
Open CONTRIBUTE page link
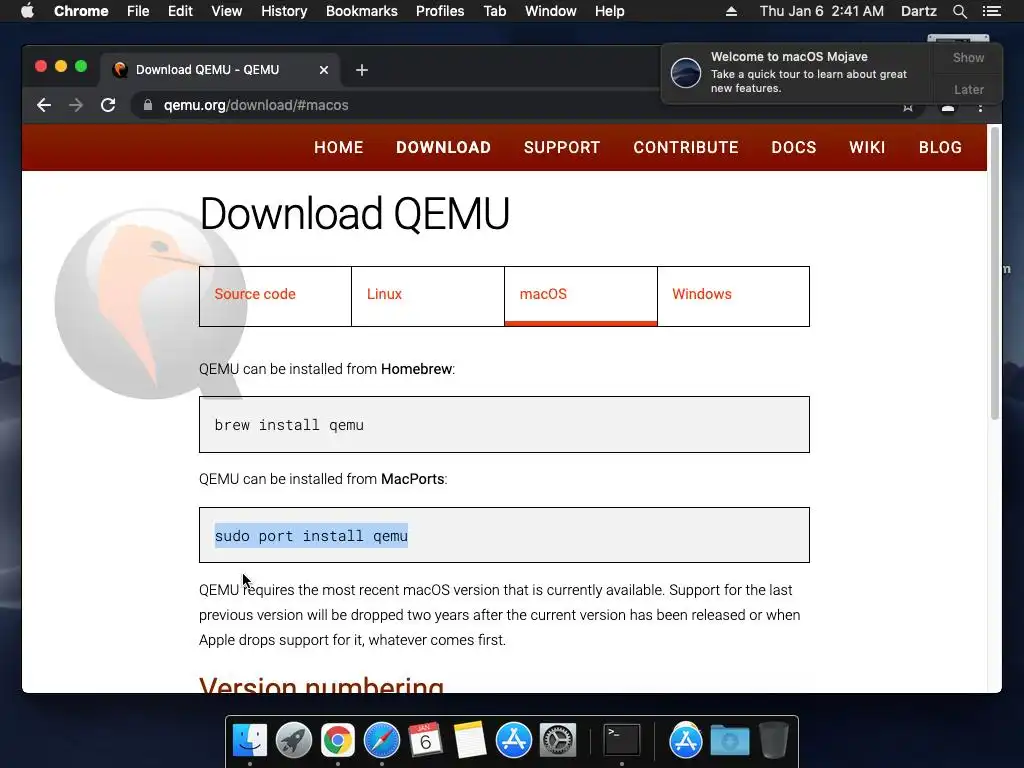coord(686,148)
